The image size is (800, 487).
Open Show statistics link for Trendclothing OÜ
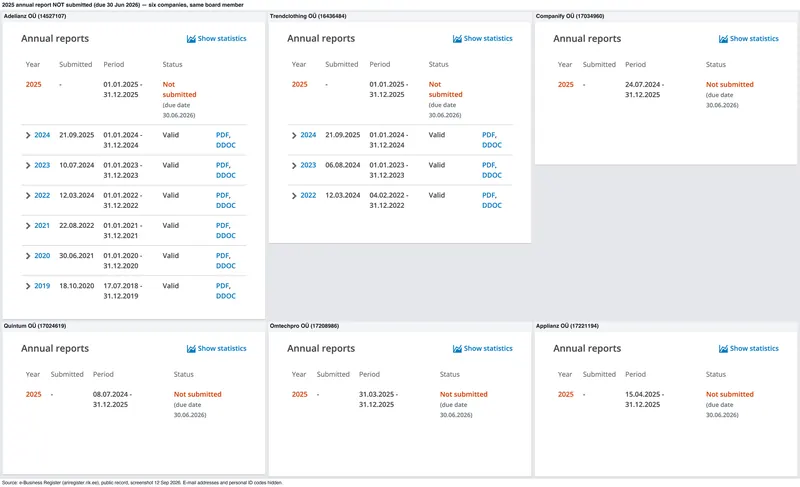[x=488, y=39]
